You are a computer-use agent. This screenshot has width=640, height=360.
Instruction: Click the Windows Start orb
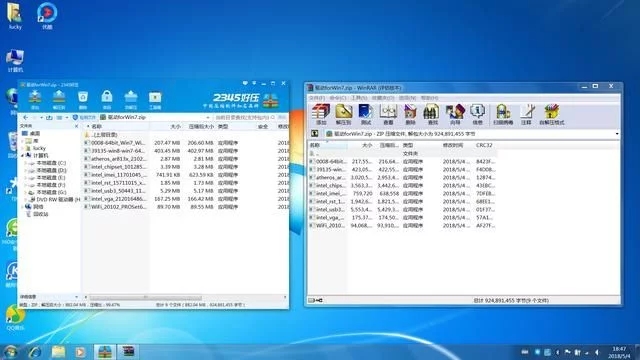pyautogui.click(x=10, y=352)
